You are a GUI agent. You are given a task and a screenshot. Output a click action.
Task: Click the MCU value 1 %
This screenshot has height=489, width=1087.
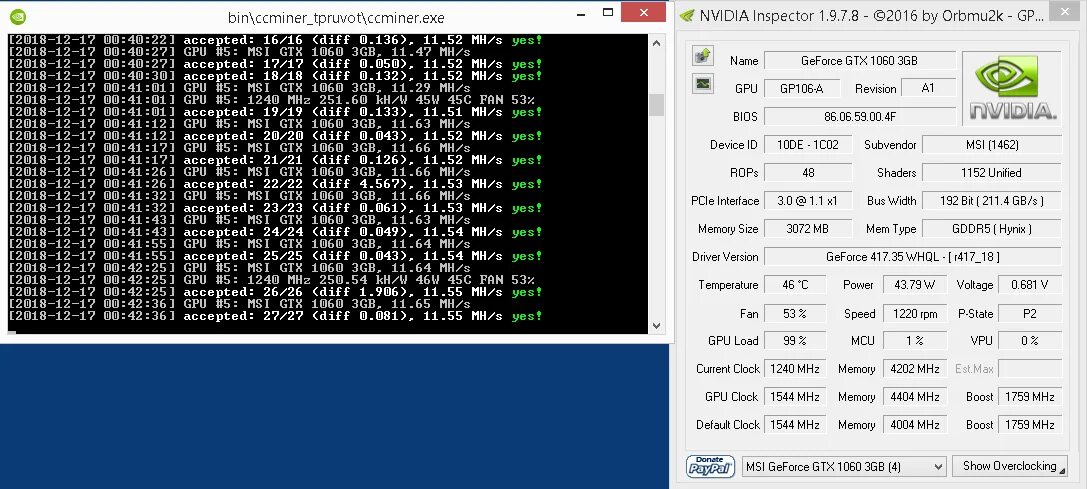914,341
